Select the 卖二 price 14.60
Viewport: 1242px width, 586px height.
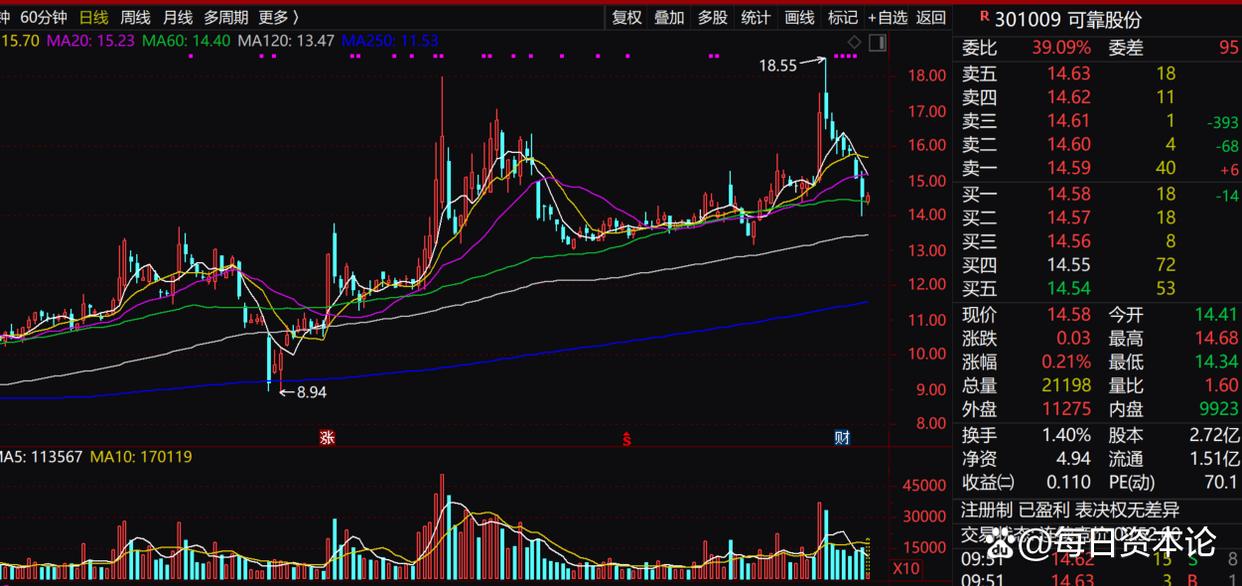pyautogui.click(x=1069, y=145)
